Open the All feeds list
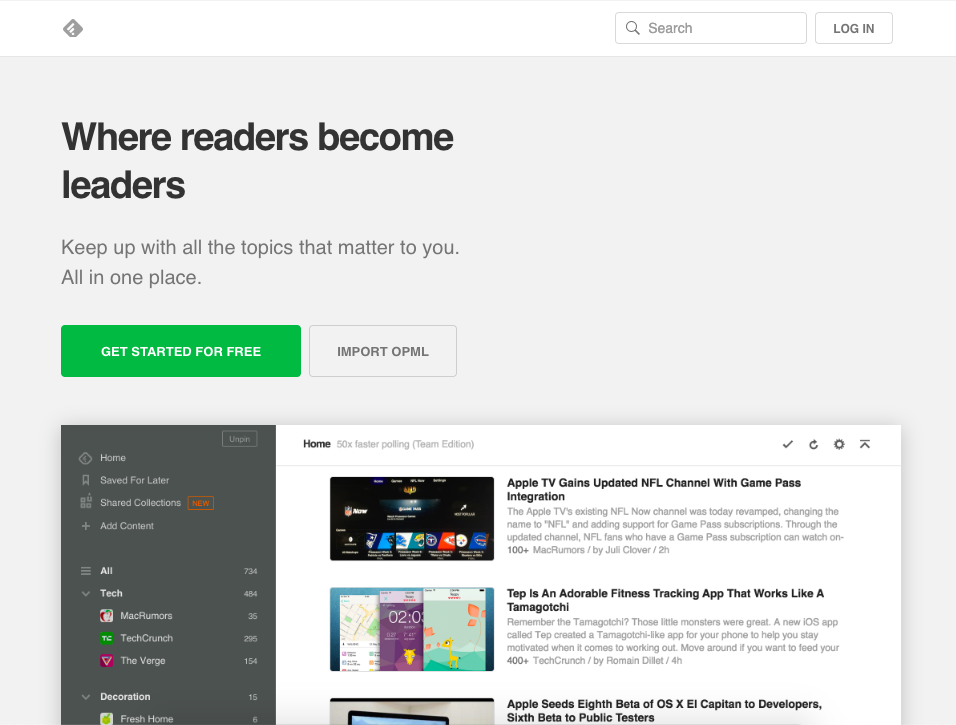The image size is (956, 725). click(x=84, y=570)
